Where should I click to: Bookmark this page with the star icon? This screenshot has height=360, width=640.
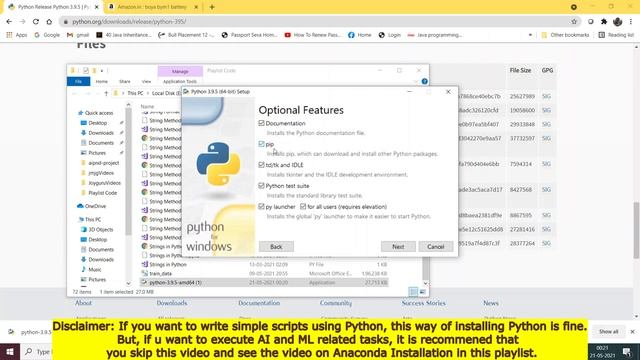pyautogui.click(x=574, y=22)
